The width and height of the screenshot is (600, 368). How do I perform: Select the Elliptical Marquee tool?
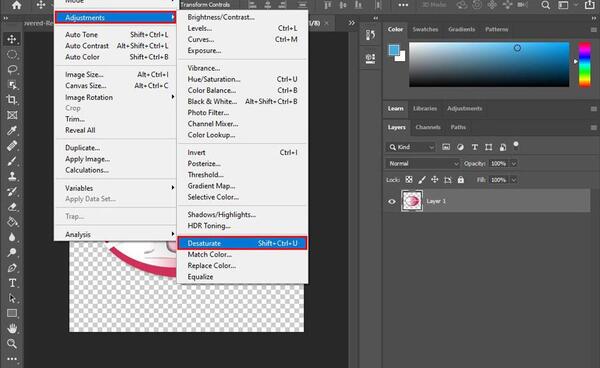[12, 54]
